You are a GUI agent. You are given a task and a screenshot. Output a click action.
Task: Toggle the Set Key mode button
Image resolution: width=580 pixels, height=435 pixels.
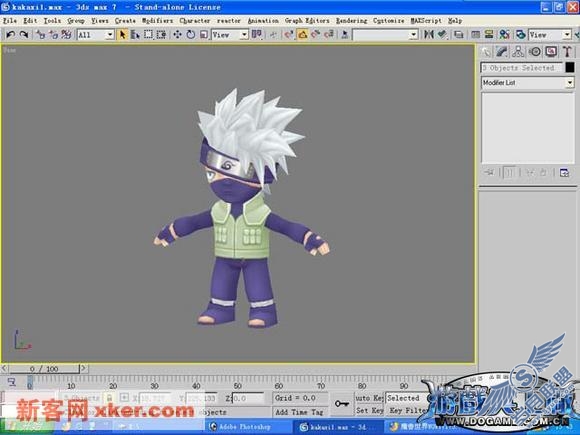[x=369, y=410]
